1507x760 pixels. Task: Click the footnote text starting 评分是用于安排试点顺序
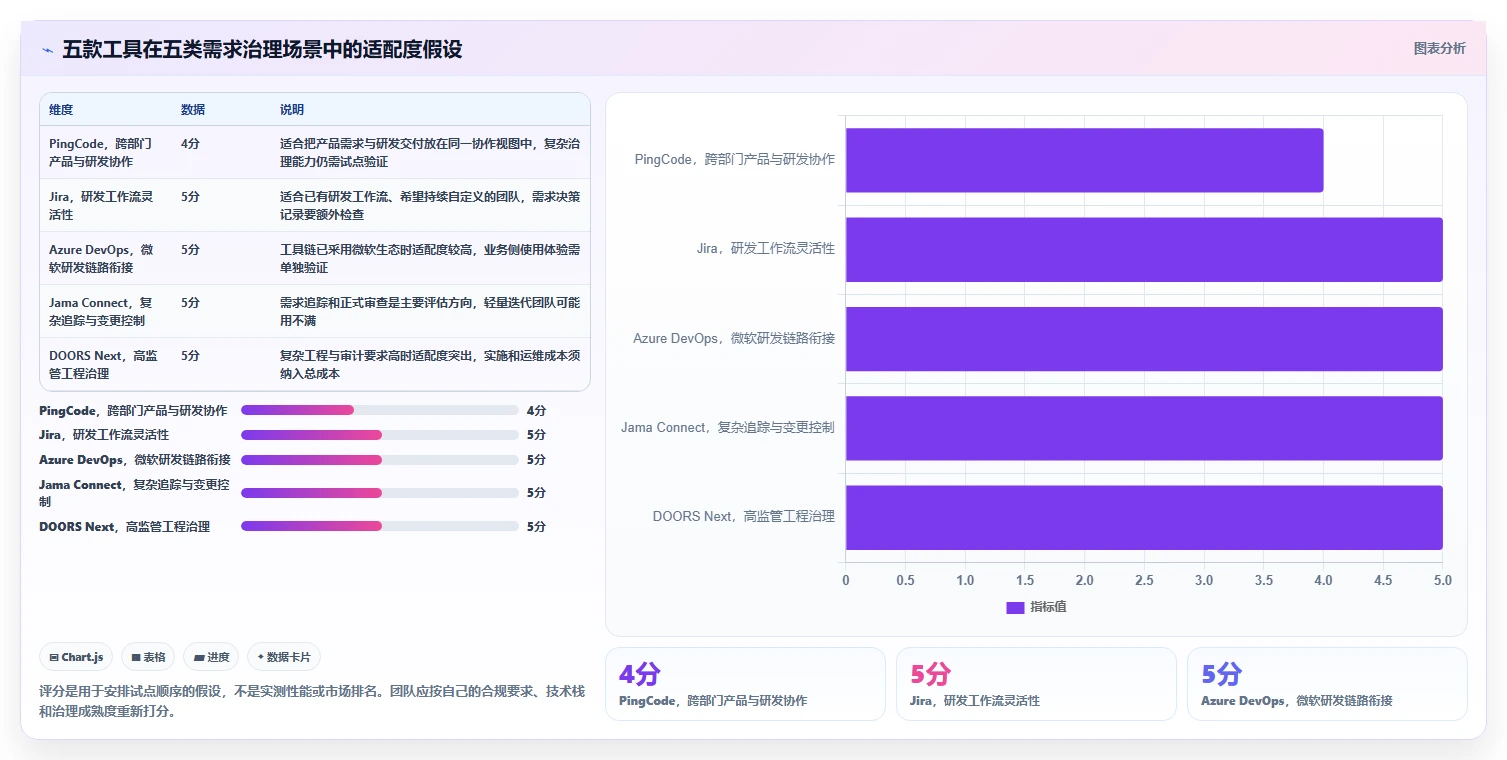tap(312, 701)
